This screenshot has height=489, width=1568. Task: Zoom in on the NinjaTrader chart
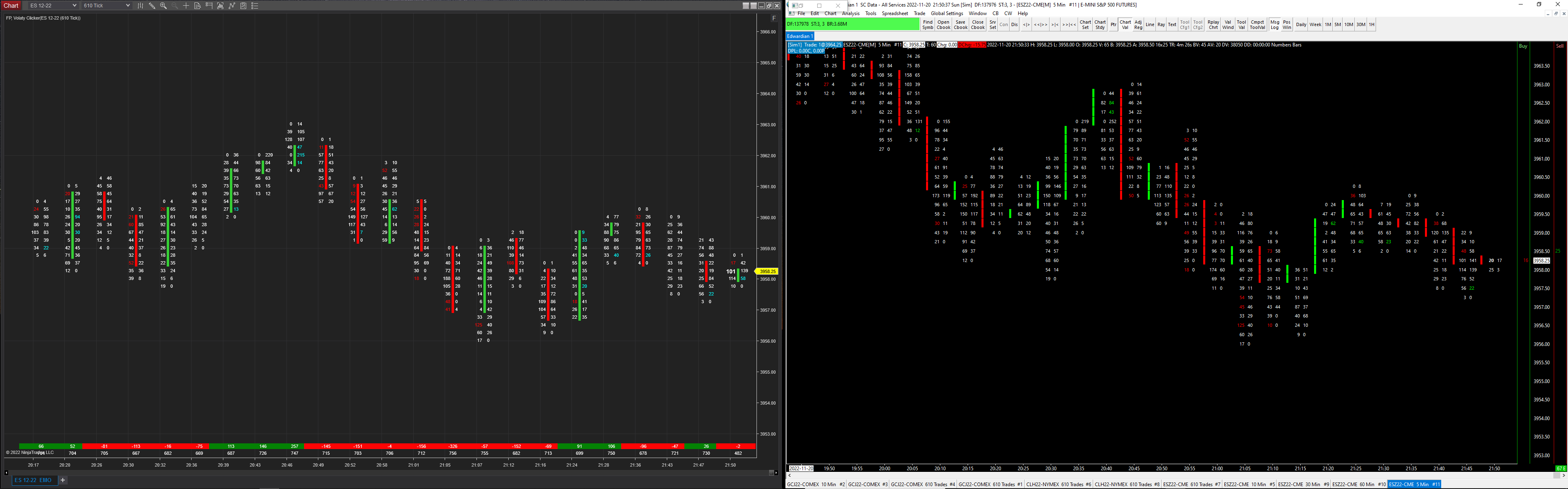(x=163, y=5)
